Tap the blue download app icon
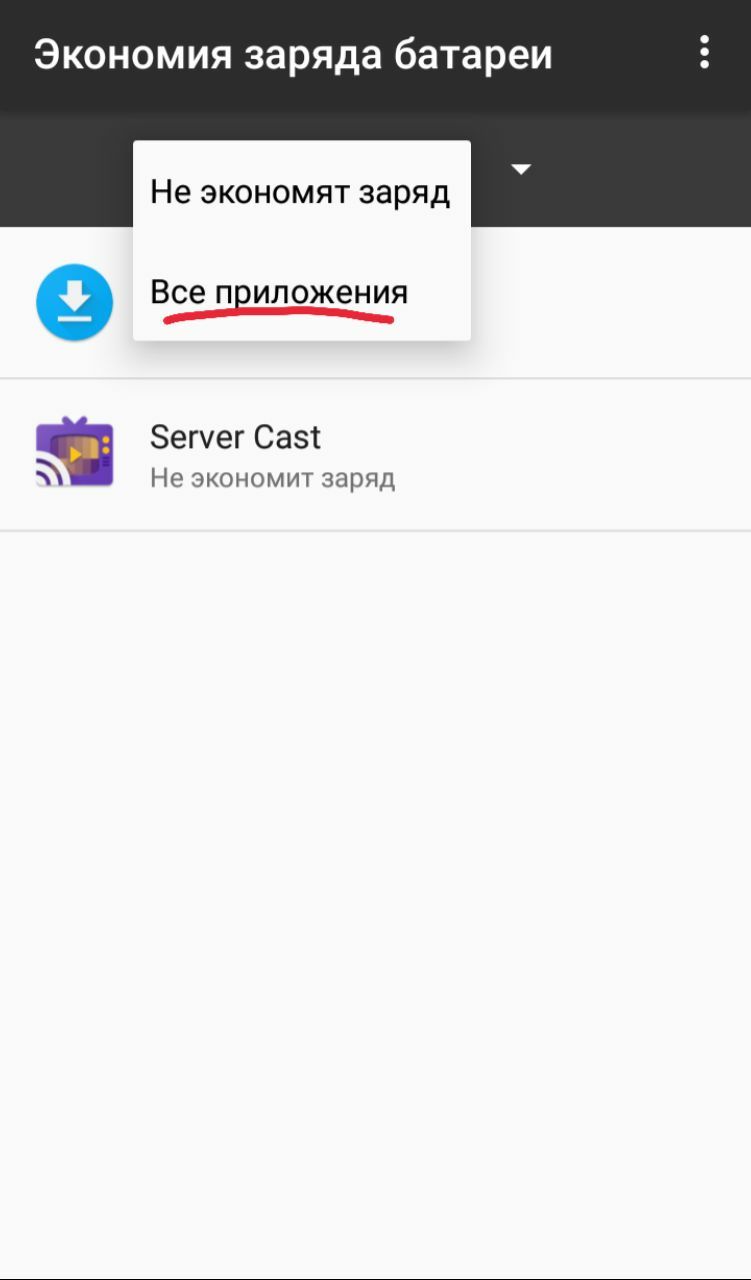The height and width of the screenshot is (1280, 751). (x=74, y=302)
